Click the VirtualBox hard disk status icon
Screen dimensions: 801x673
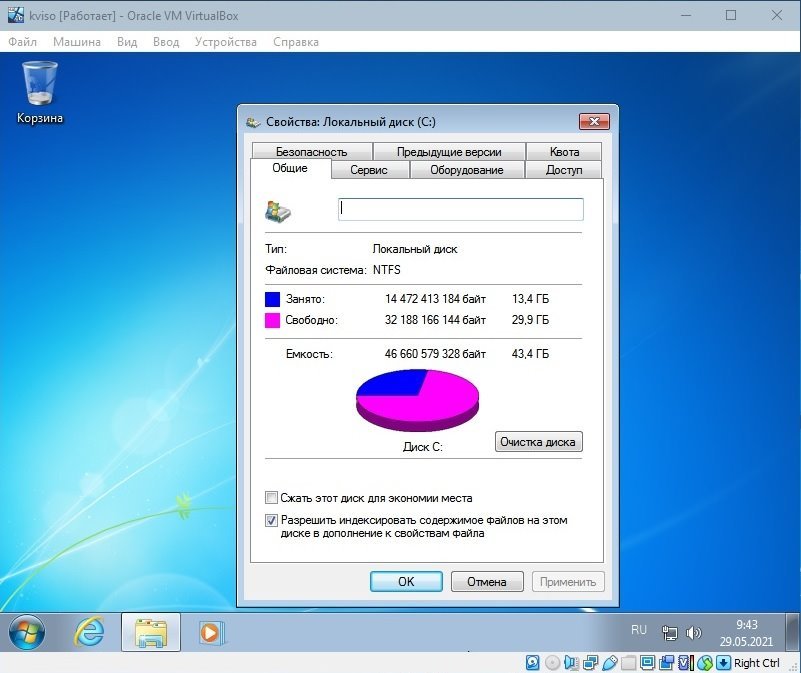(533, 663)
